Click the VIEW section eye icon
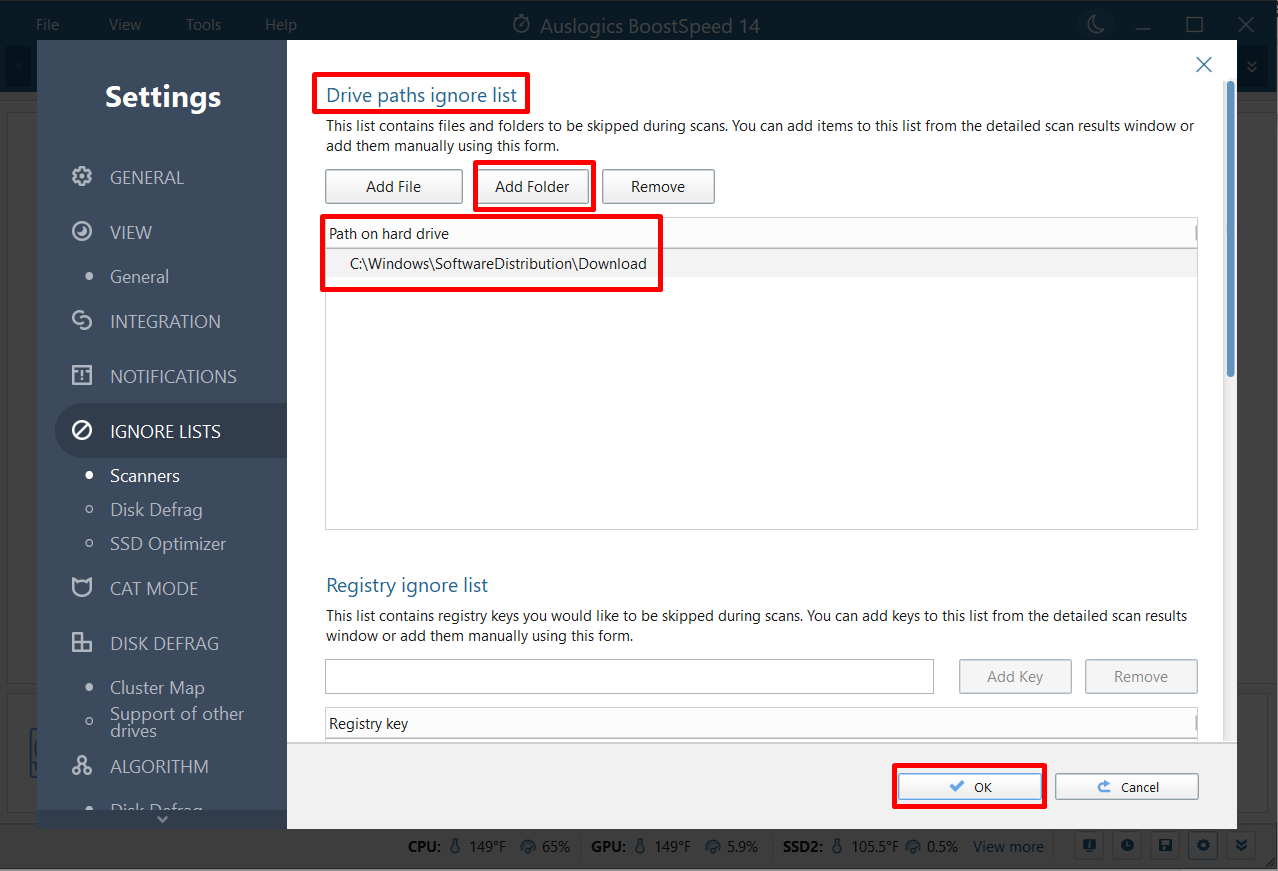Screen dimensions: 1278x871 (x=82, y=232)
